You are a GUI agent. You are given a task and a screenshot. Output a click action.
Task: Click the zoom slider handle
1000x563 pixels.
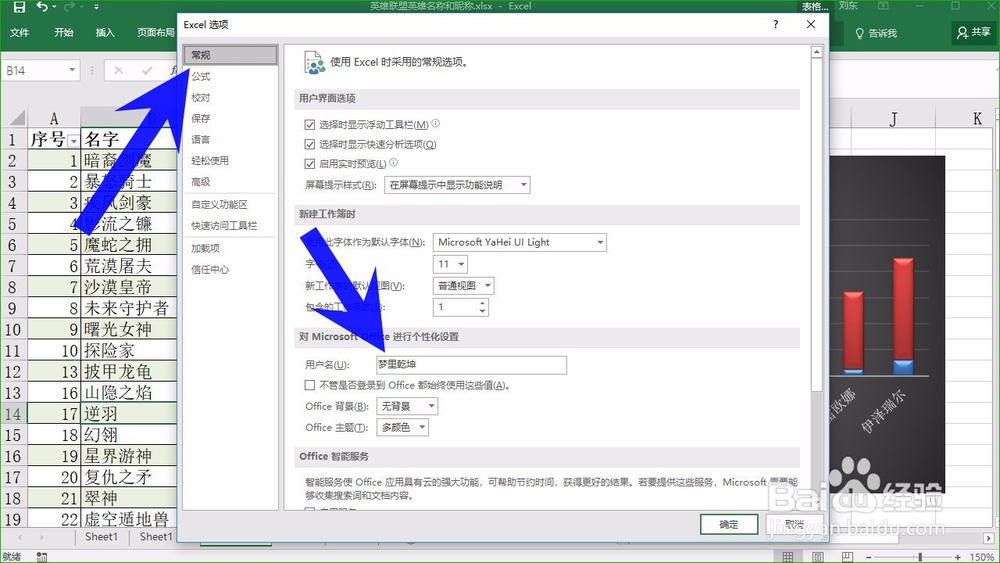pyautogui.click(x=920, y=557)
